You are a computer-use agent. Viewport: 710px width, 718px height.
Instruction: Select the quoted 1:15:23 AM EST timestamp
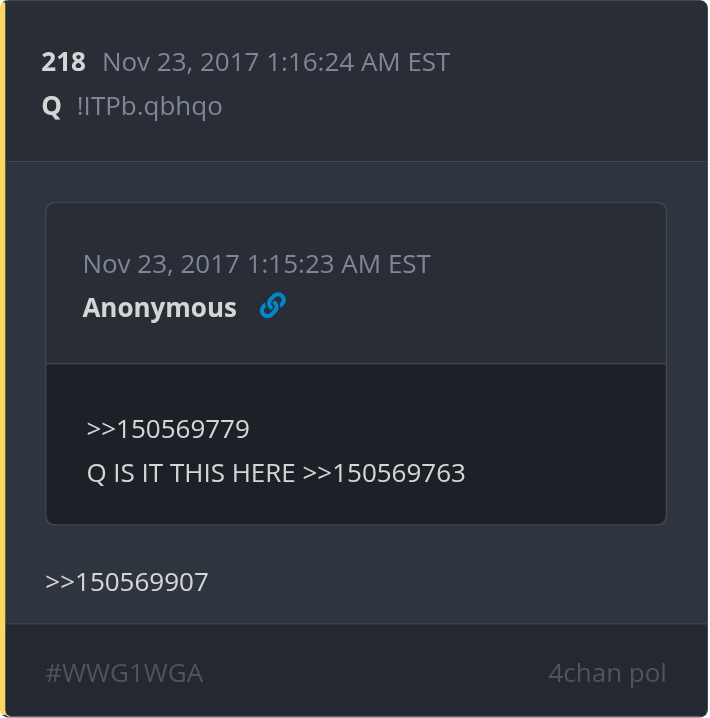[256, 264]
